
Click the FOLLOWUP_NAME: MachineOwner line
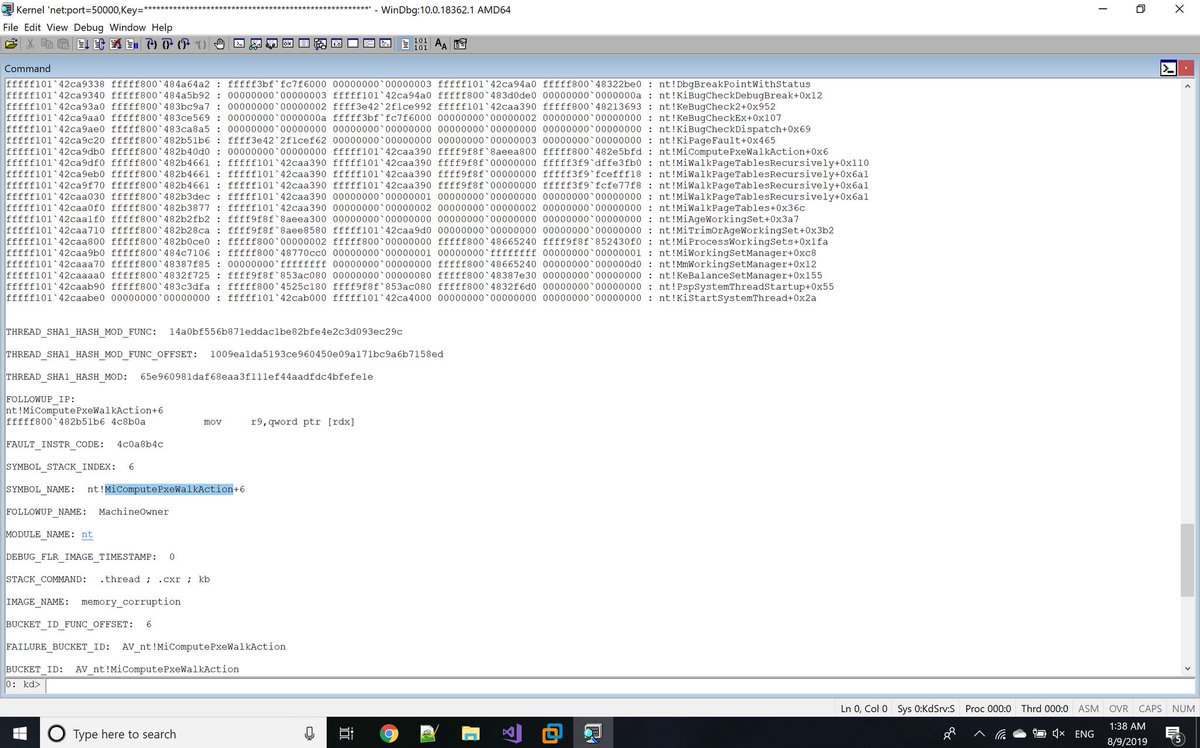point(87,512)
